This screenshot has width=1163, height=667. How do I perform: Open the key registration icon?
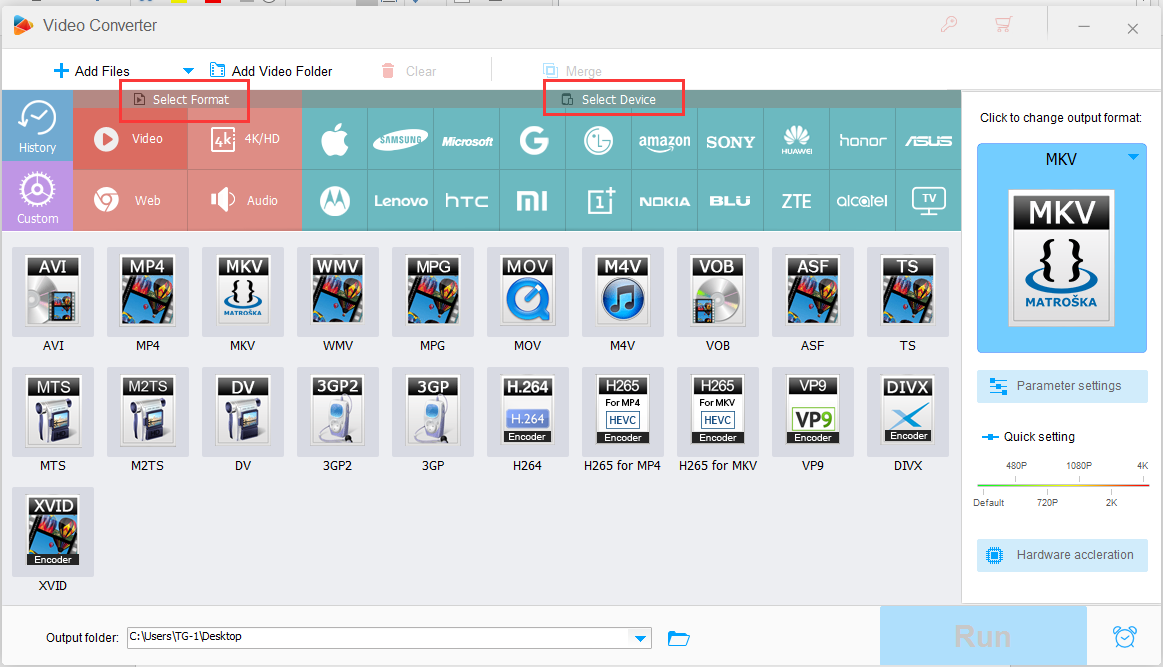tap(949, 24)
